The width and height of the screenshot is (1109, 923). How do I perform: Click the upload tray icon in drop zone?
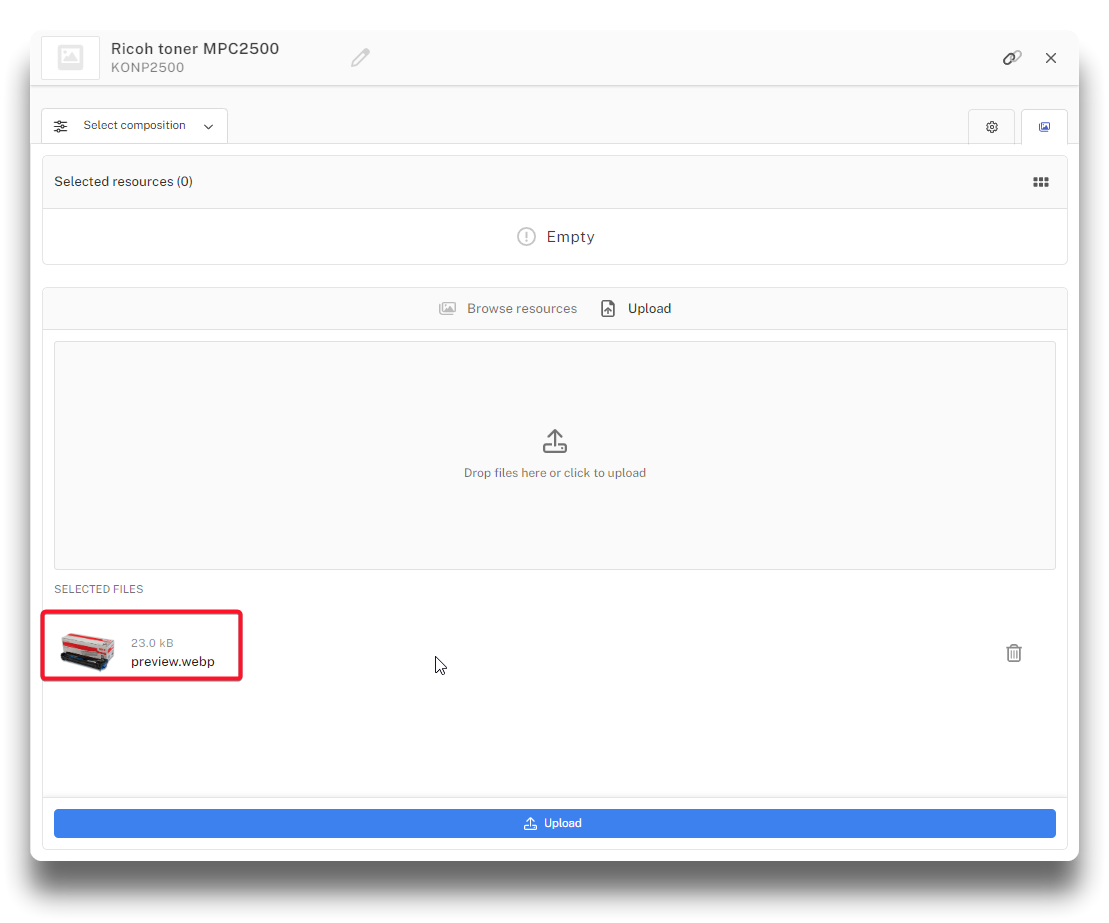pos(555,441)
